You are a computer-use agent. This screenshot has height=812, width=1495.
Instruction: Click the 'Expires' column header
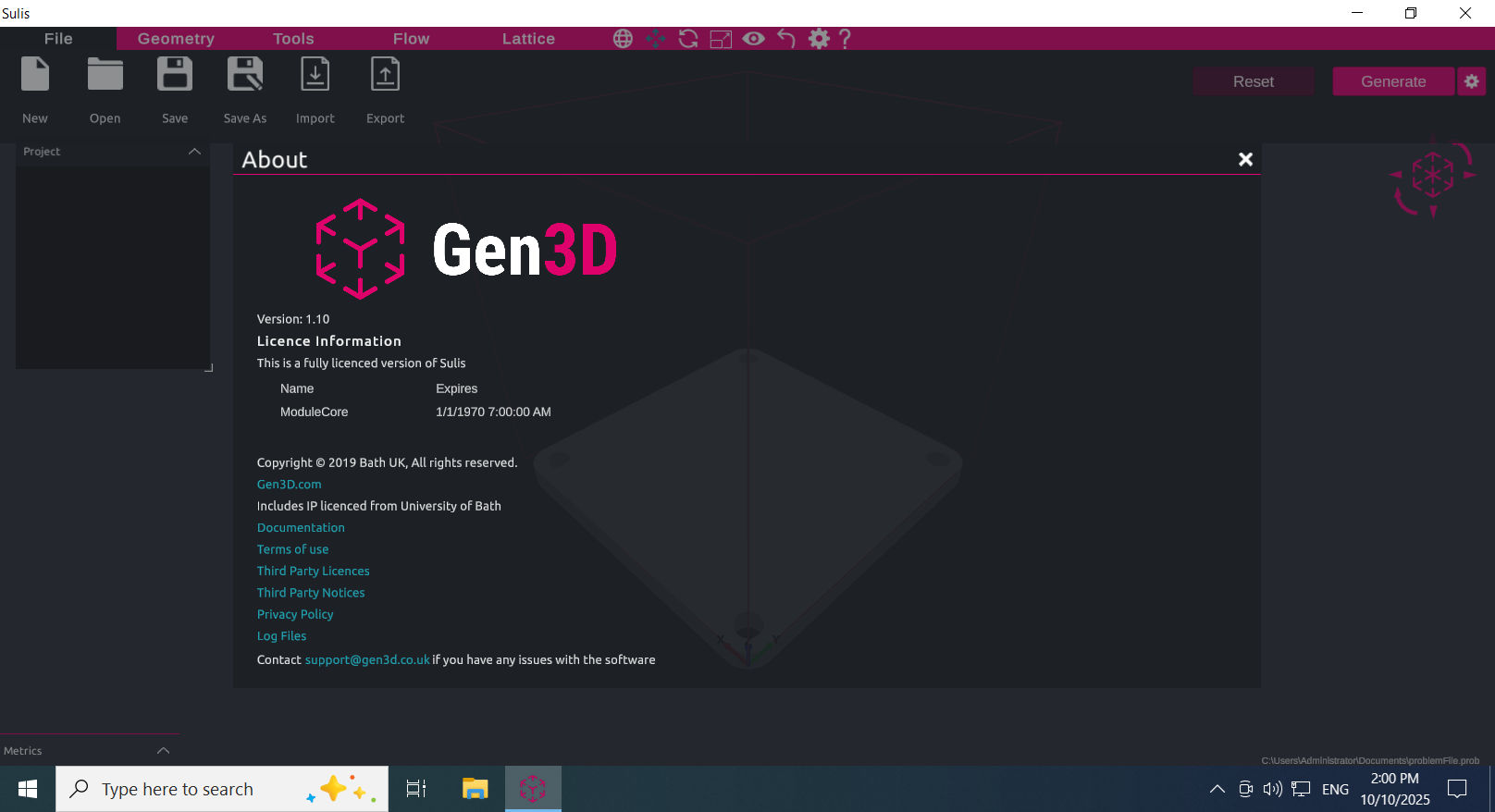coord(457,389)
